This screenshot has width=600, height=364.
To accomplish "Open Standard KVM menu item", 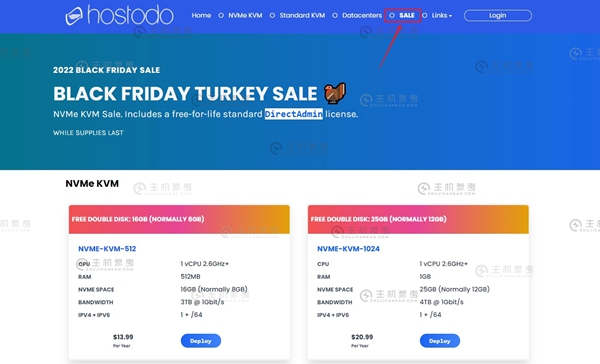I will pyautogui.click(x=302, y=15).
